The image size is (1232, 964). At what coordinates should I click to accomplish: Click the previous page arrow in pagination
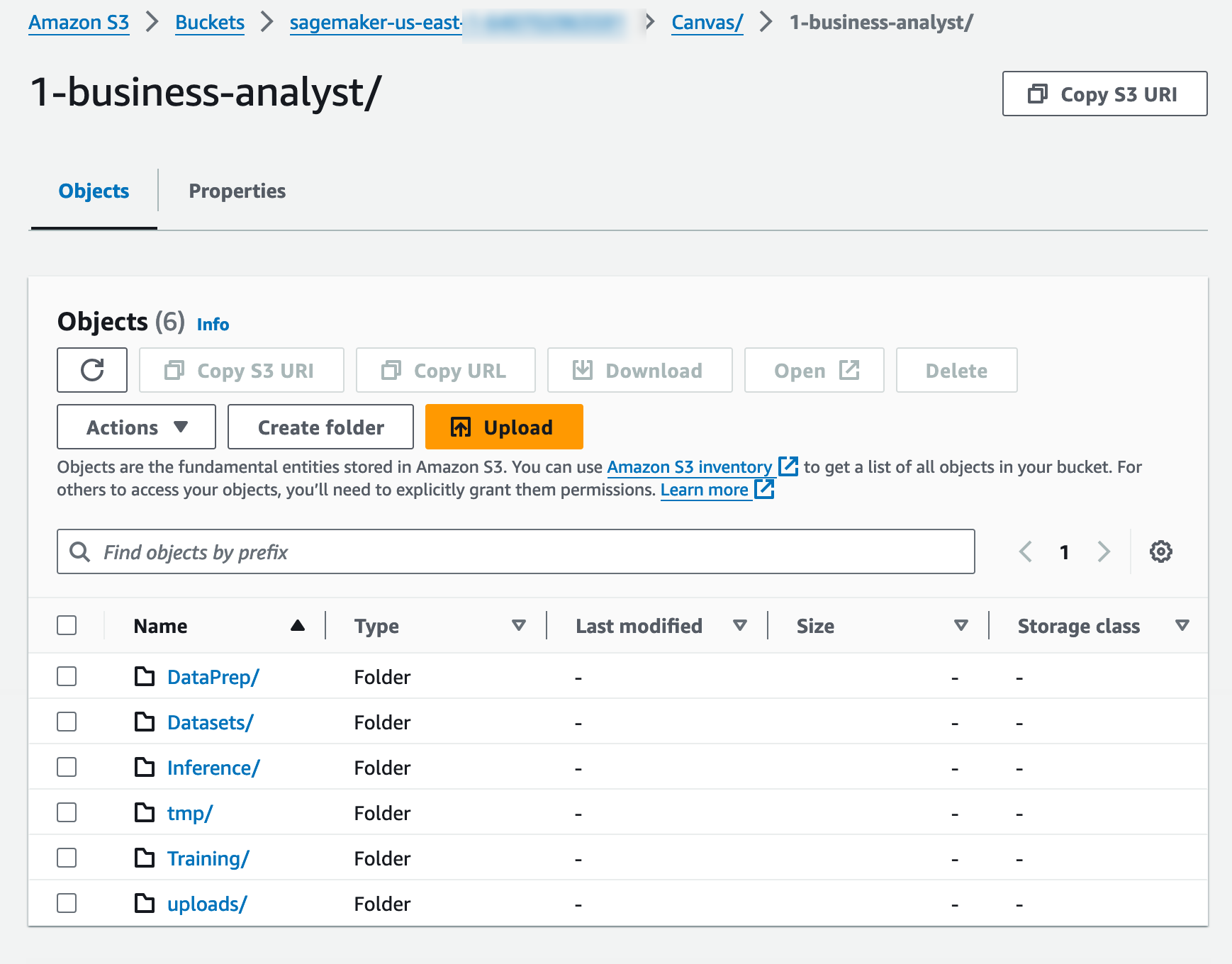[x=1025, y=551]
